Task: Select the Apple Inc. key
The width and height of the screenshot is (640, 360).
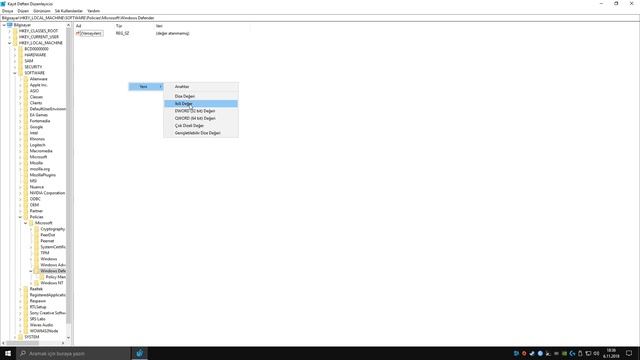Action: tap(38, 85)
